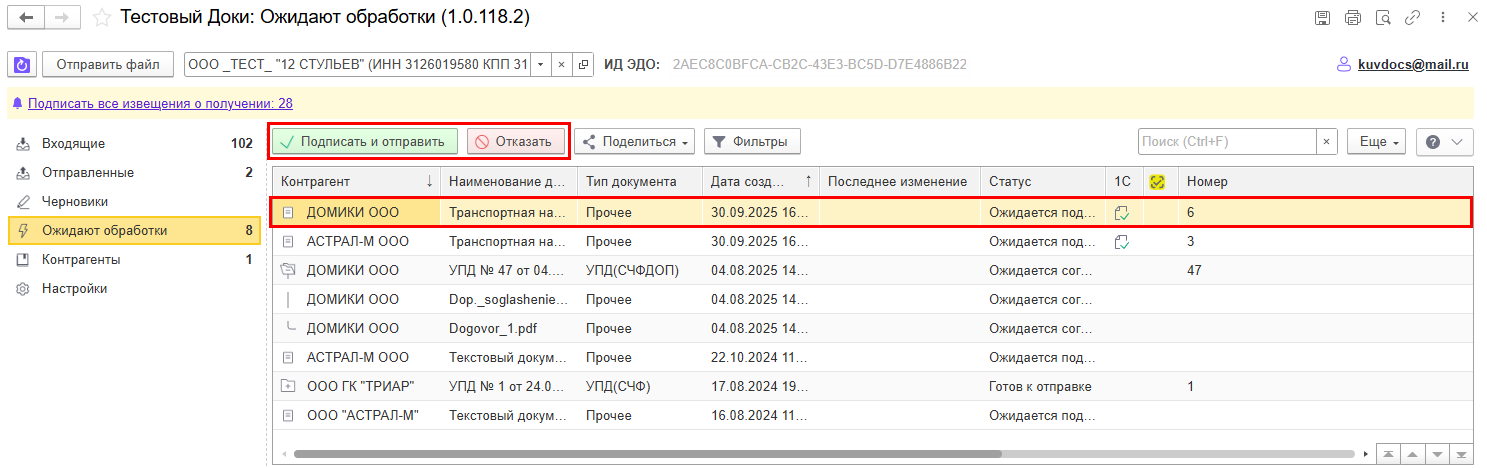The height and width of the screenshot is (468, 1487).
Task: Click the save (floppy disk) icon
Action: [x=1322, y=18]
